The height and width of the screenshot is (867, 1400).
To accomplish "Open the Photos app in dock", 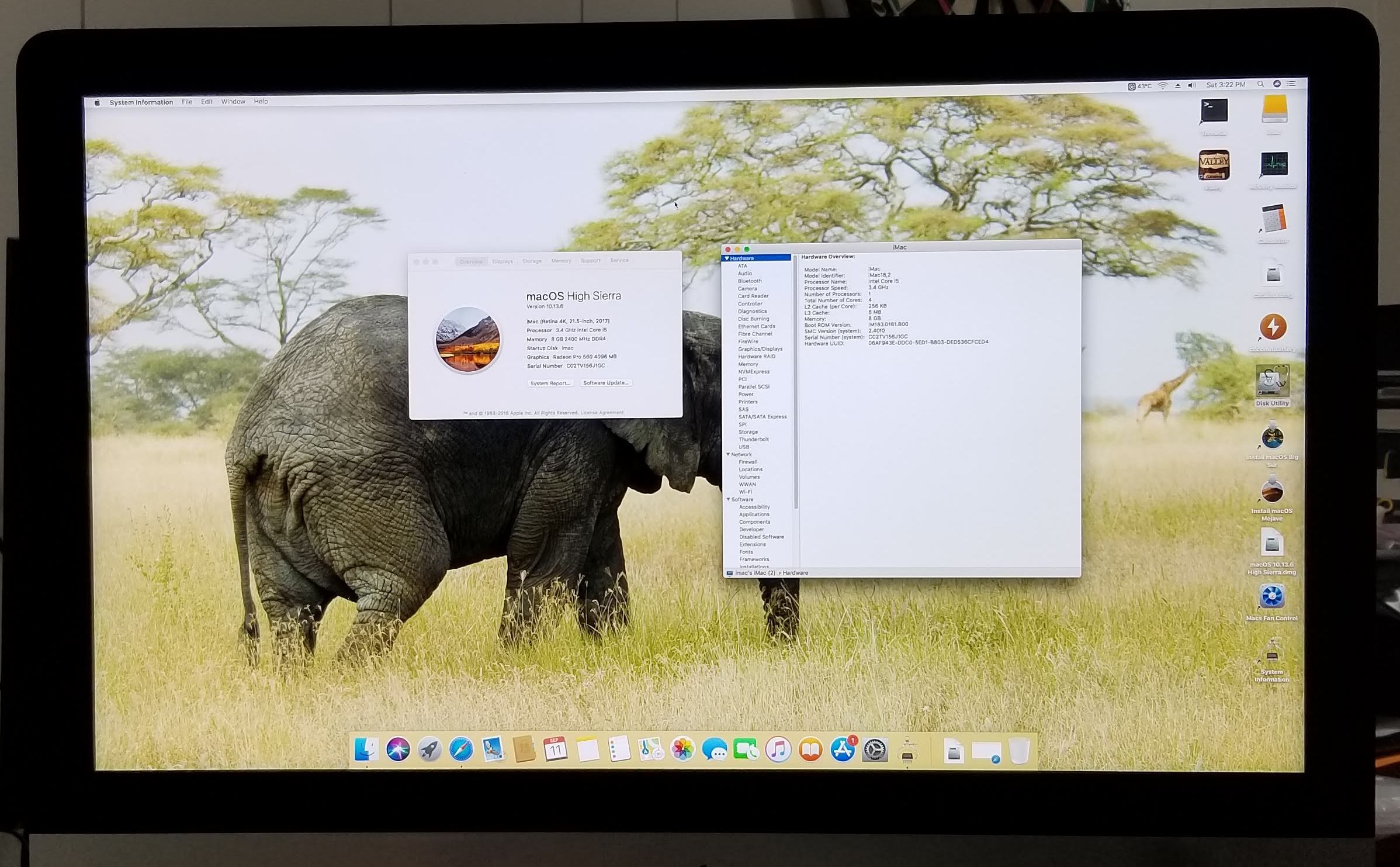I will click(682, 749).
